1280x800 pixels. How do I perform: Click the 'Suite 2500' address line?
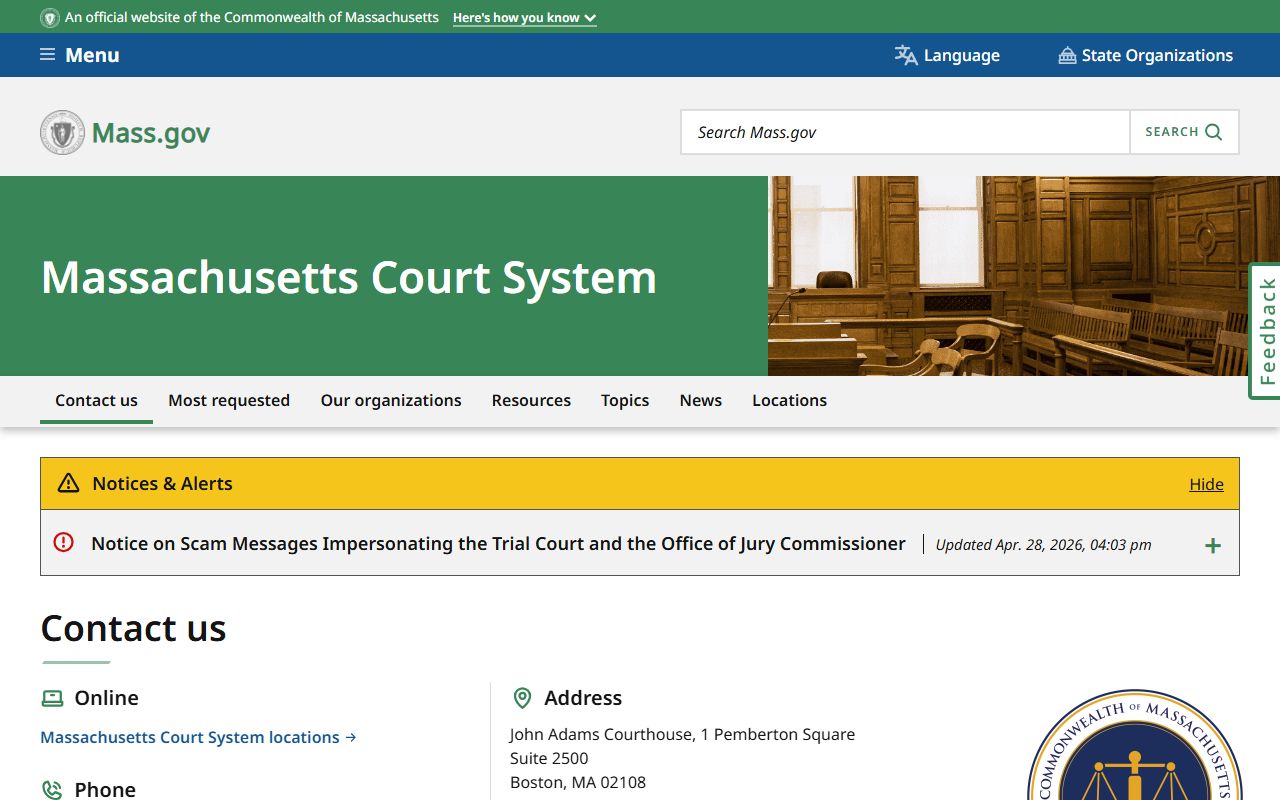549,758
